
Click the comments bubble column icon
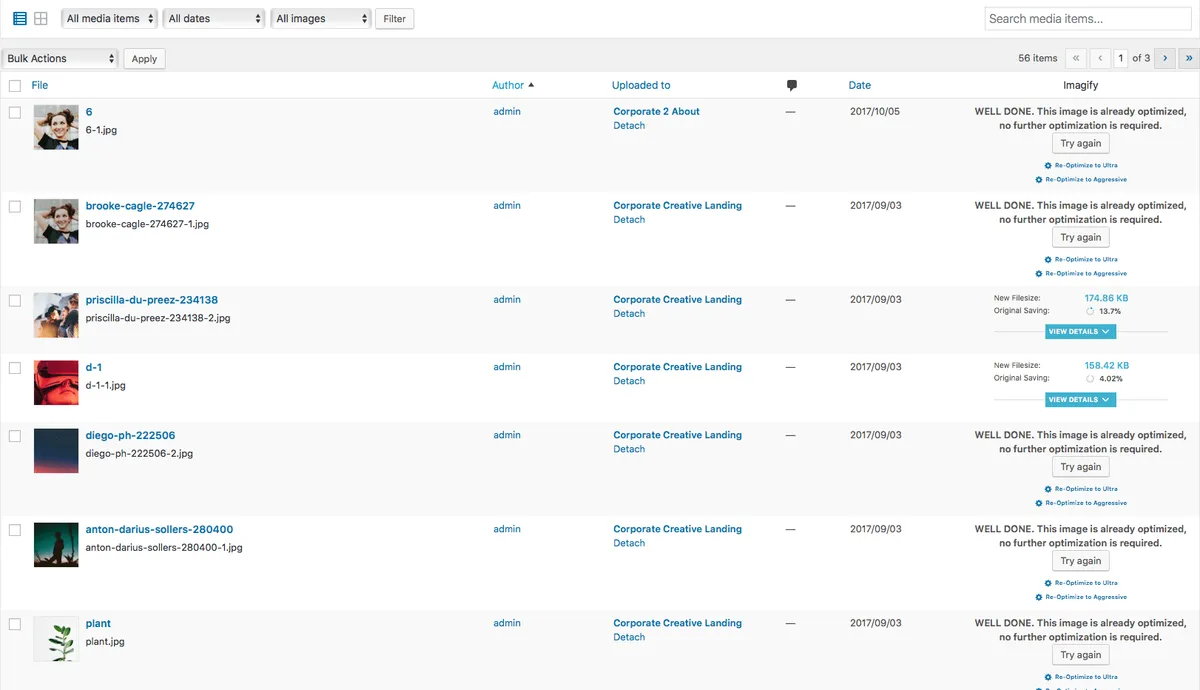792,86
